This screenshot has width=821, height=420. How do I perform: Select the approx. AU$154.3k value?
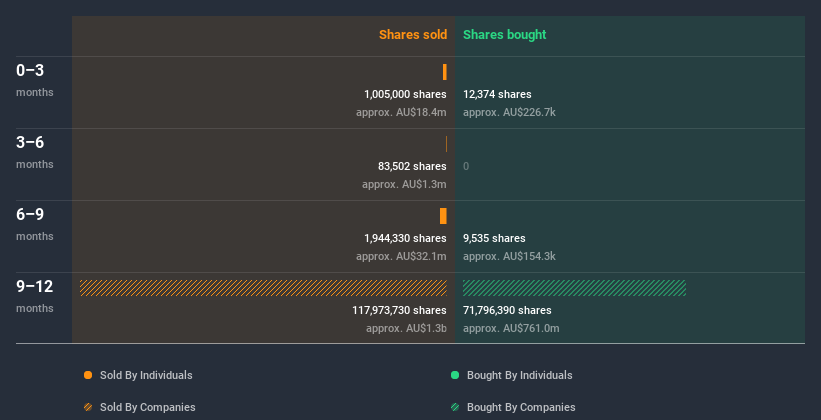coord(509,256)
